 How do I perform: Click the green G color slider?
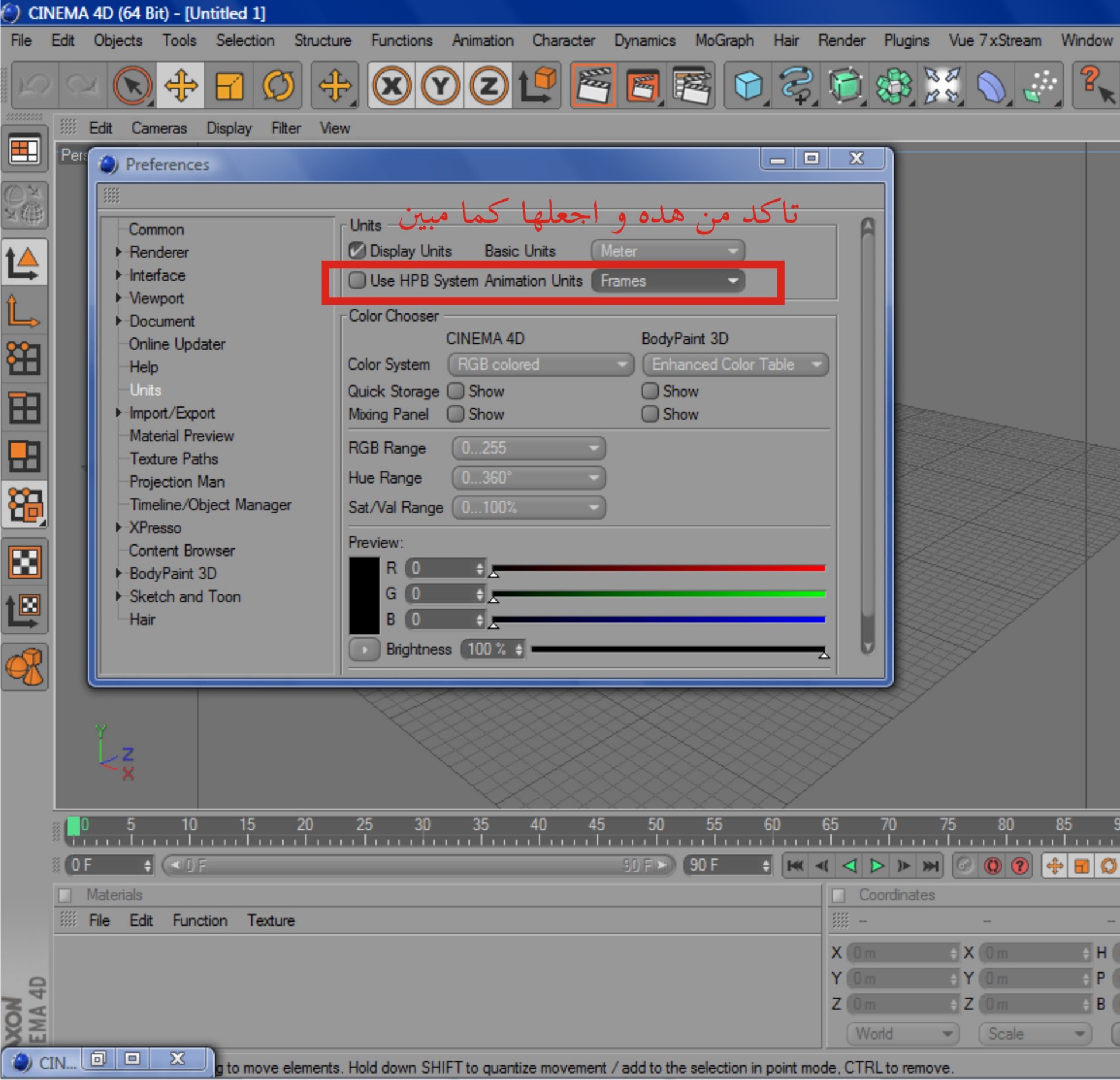(x=659, y=594)
